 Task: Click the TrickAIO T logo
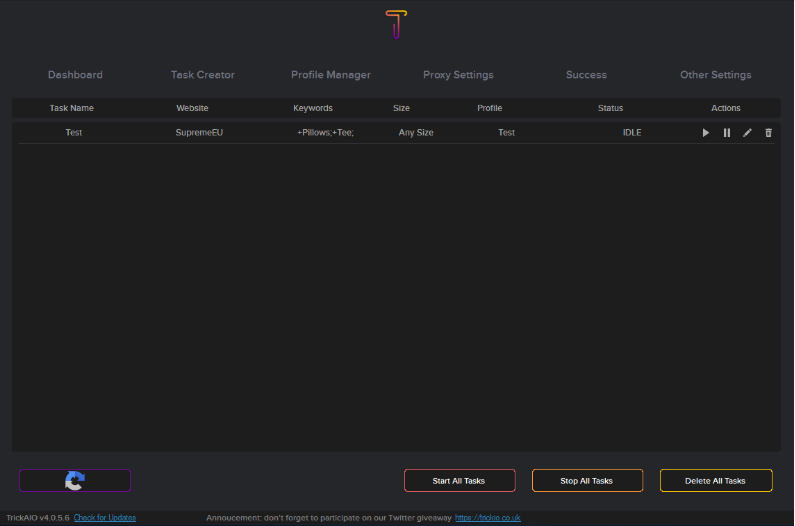click(396, 24)
